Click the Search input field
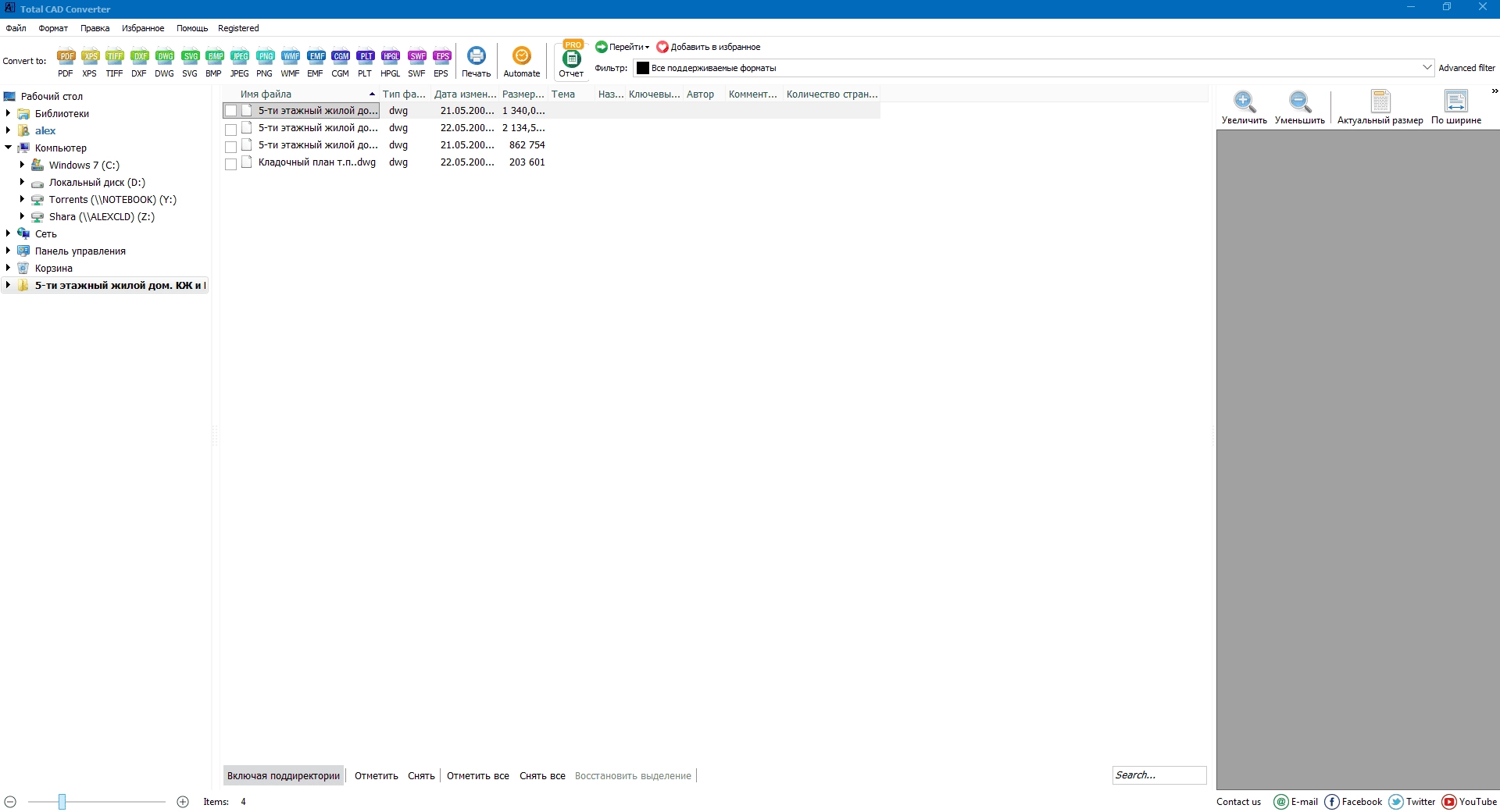Viewport: 1500px width, 812px height. tap(1159, 775)
